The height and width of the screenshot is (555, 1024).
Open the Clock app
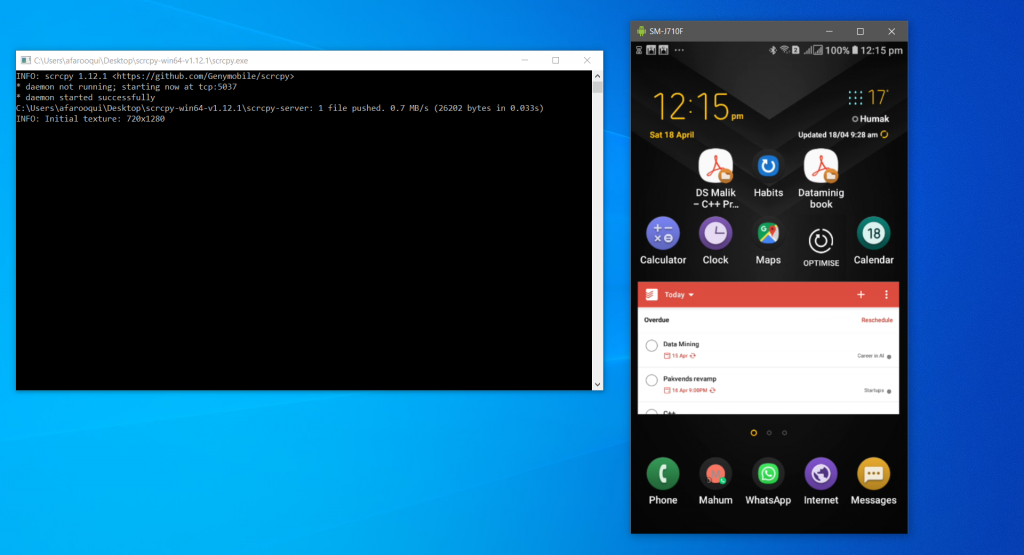click(x=715, y=233)
